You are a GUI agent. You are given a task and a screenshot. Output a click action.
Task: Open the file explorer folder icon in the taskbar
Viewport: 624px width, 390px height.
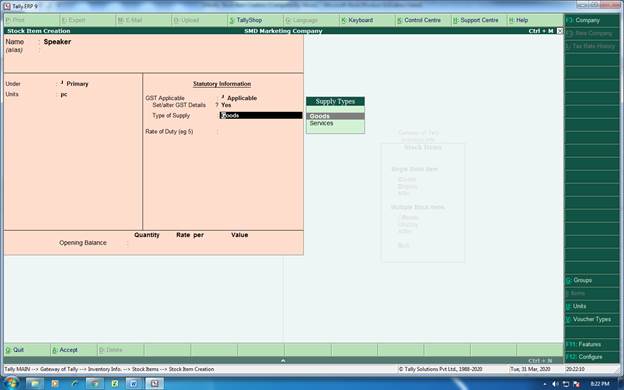coord(35,384)
